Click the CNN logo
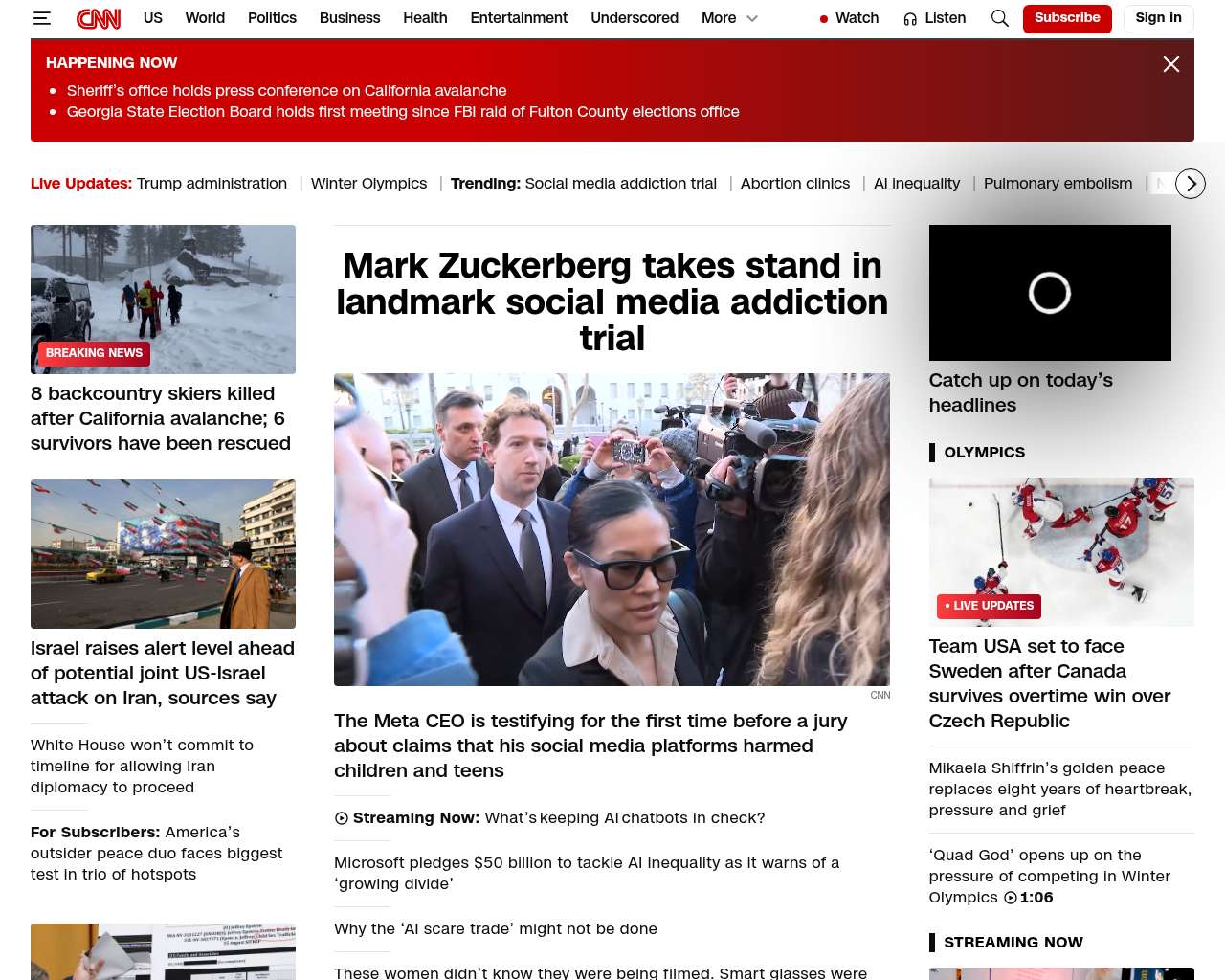1225x980 pixels. [x=99, y=18]
